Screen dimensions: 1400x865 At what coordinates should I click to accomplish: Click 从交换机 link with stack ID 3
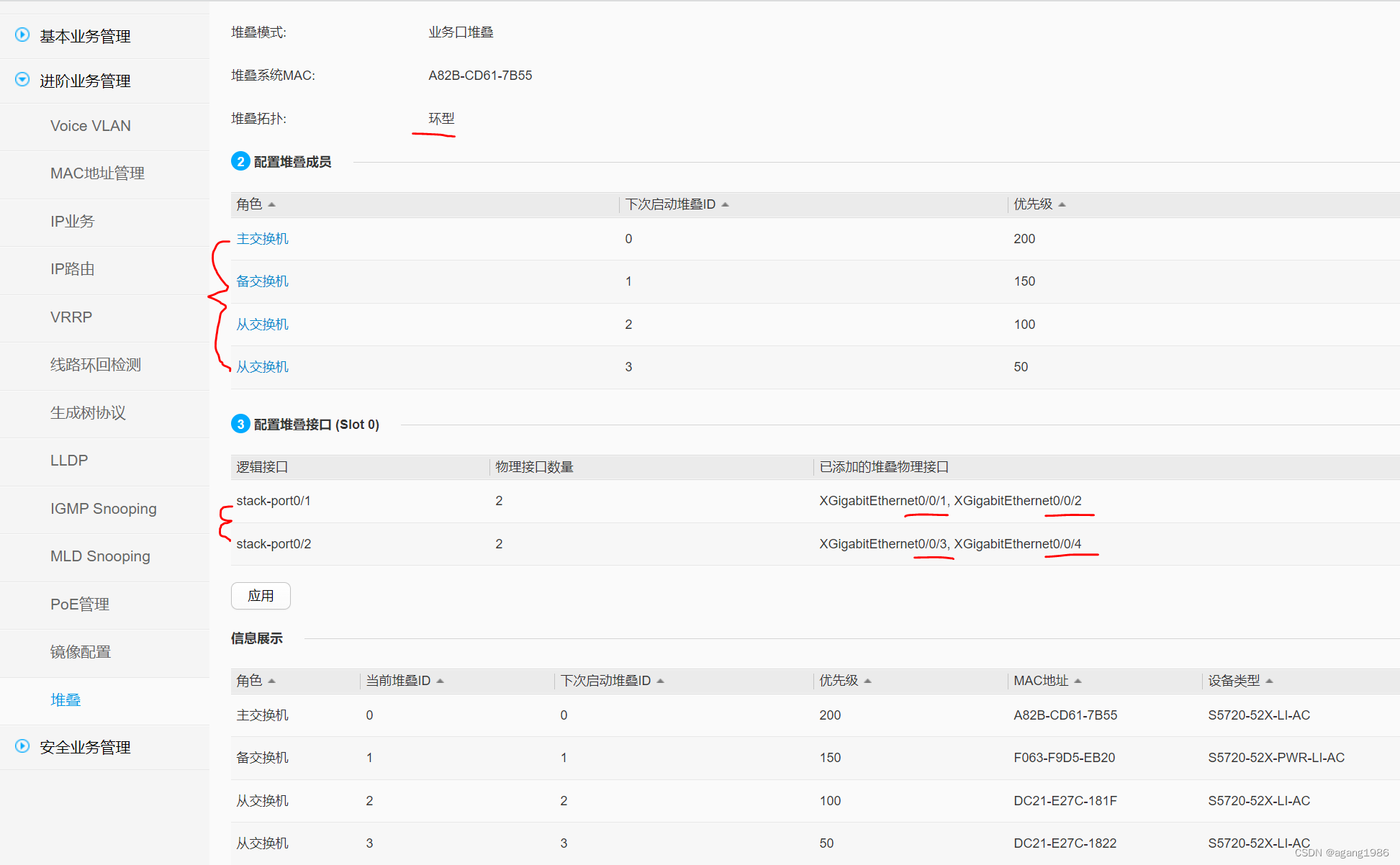(262, 367)
